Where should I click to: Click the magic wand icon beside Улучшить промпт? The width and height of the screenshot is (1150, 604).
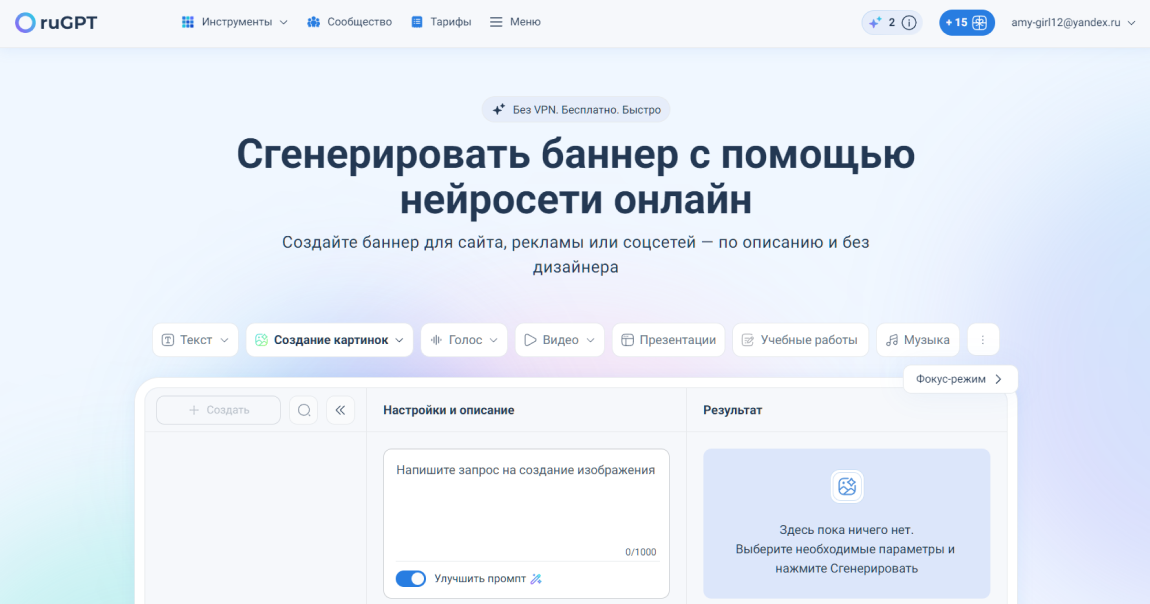coord(536,579)
